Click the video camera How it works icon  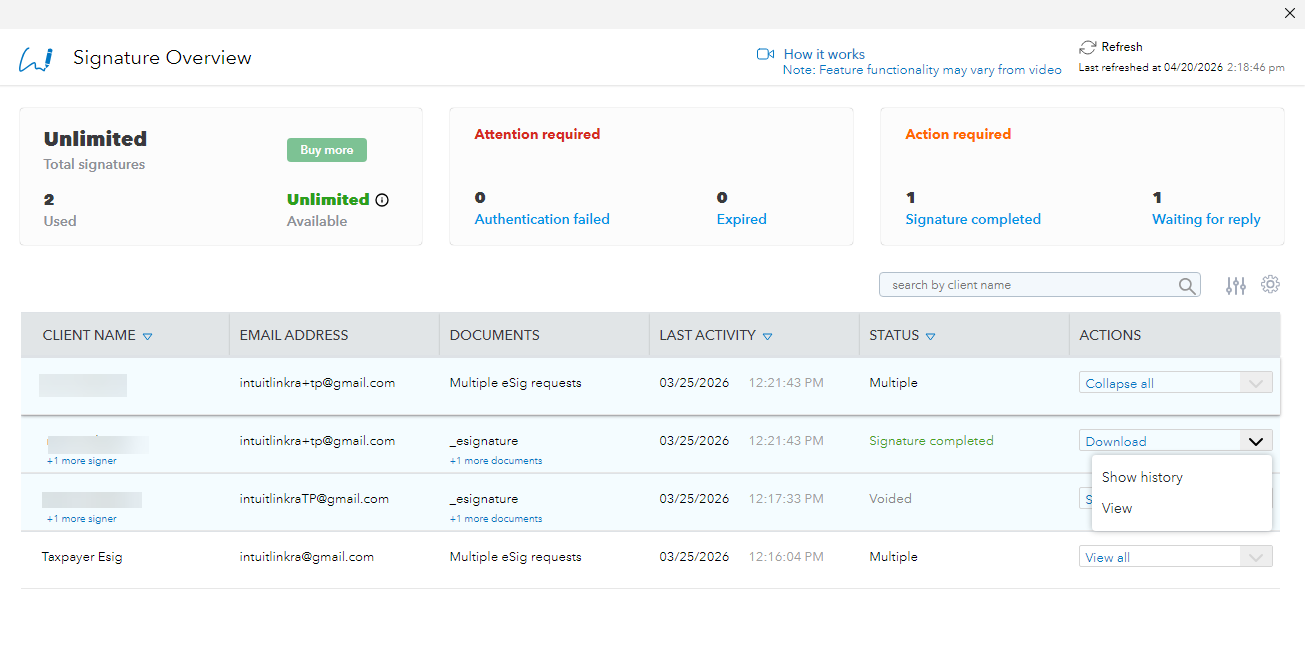pyautogui.click(x=766, y=54)
